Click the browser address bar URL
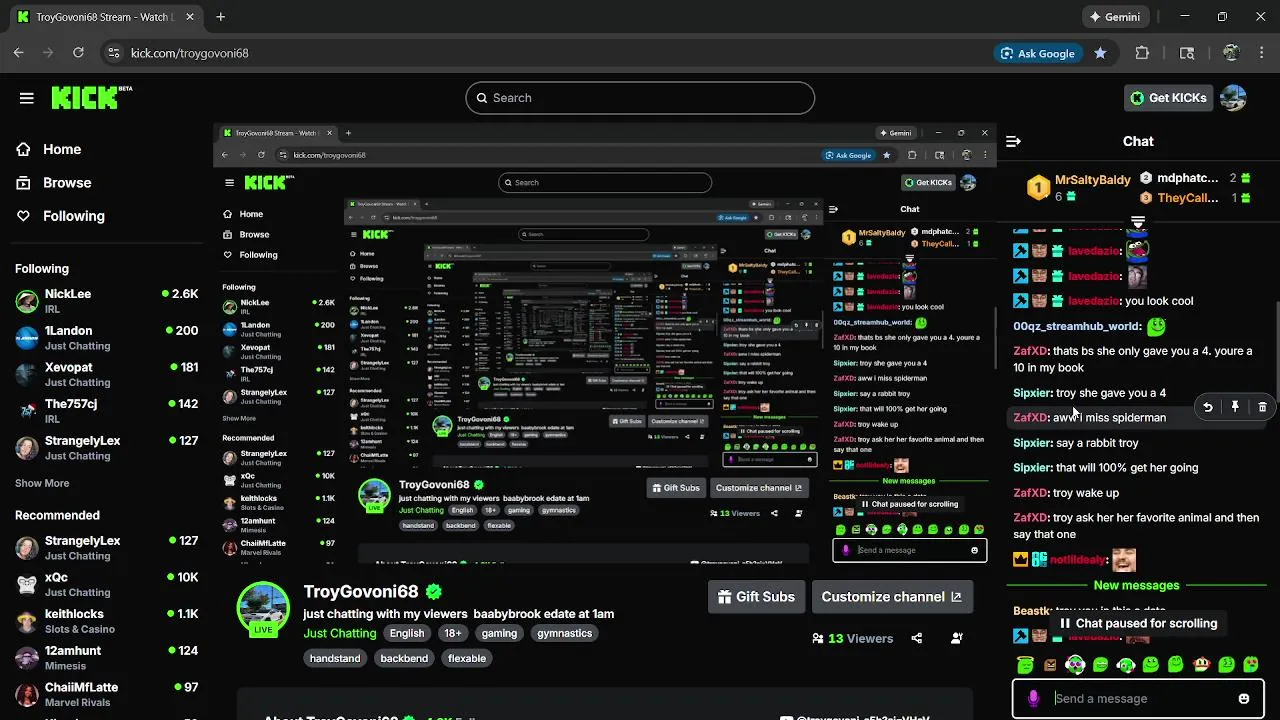The height and width of the screenshot is (720, 1280). [190, 53]
